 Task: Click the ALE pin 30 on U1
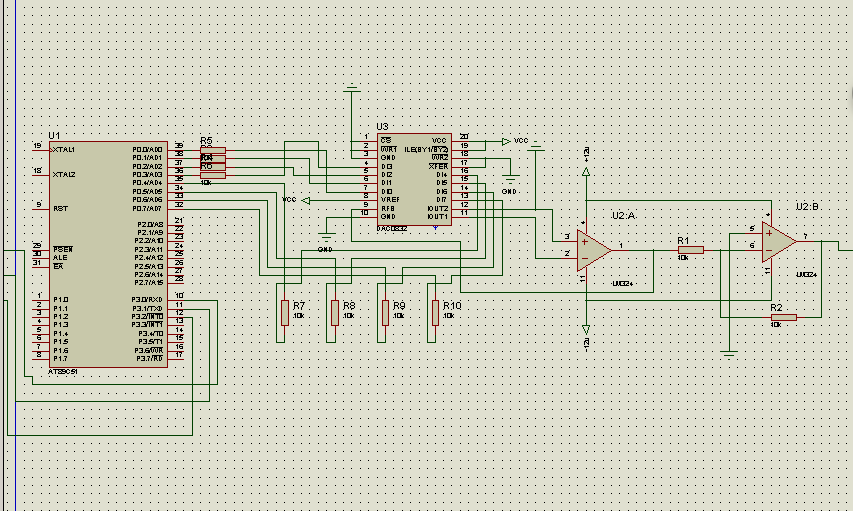(41, 257)
